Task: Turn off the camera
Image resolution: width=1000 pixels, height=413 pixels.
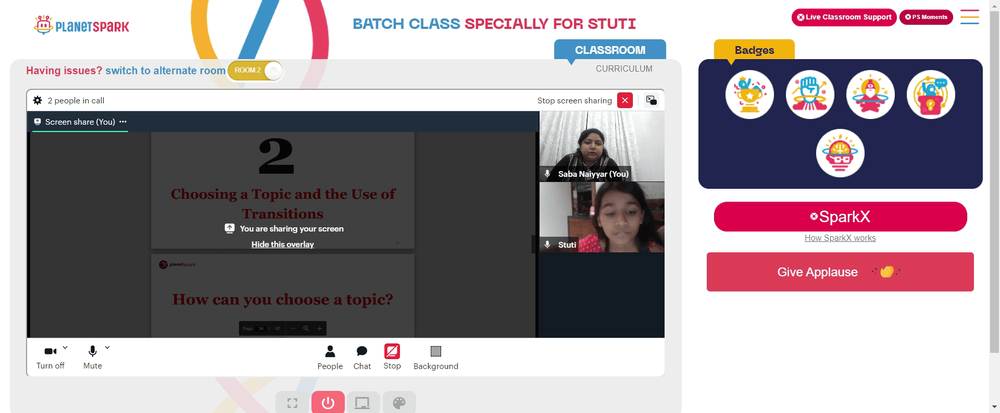Action: tap(50, 357)
